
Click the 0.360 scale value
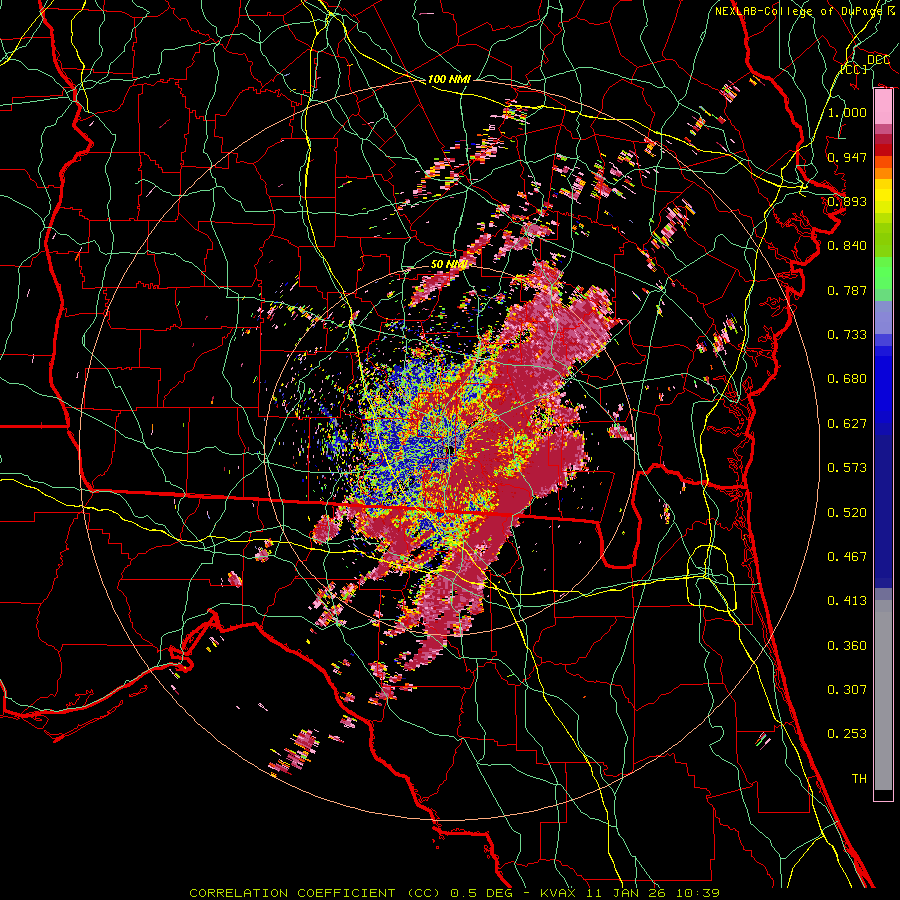point(847,646)
